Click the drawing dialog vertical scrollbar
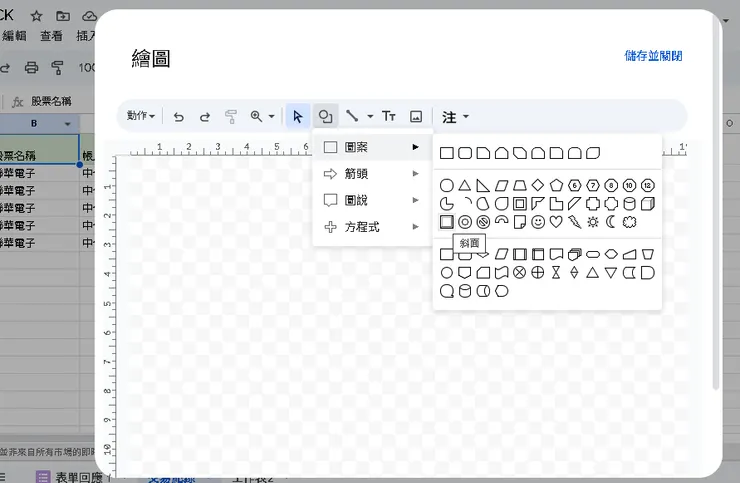The image size is (740, 483). pos(716,203)
